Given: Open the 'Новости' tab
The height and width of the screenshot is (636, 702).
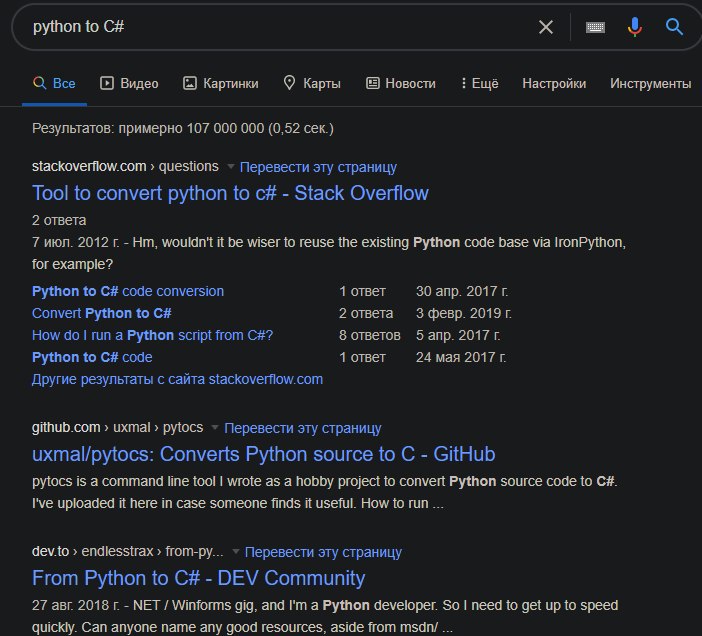Looking at the screenshot, I should coord(401,83).
